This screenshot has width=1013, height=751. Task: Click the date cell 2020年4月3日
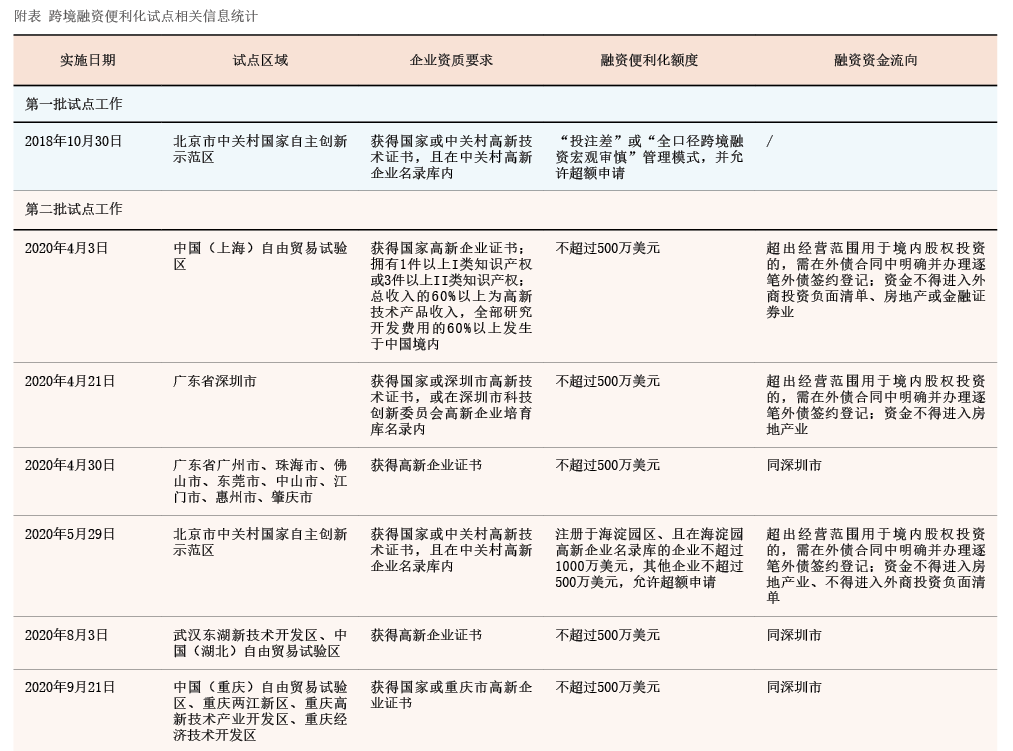point(67,248)
